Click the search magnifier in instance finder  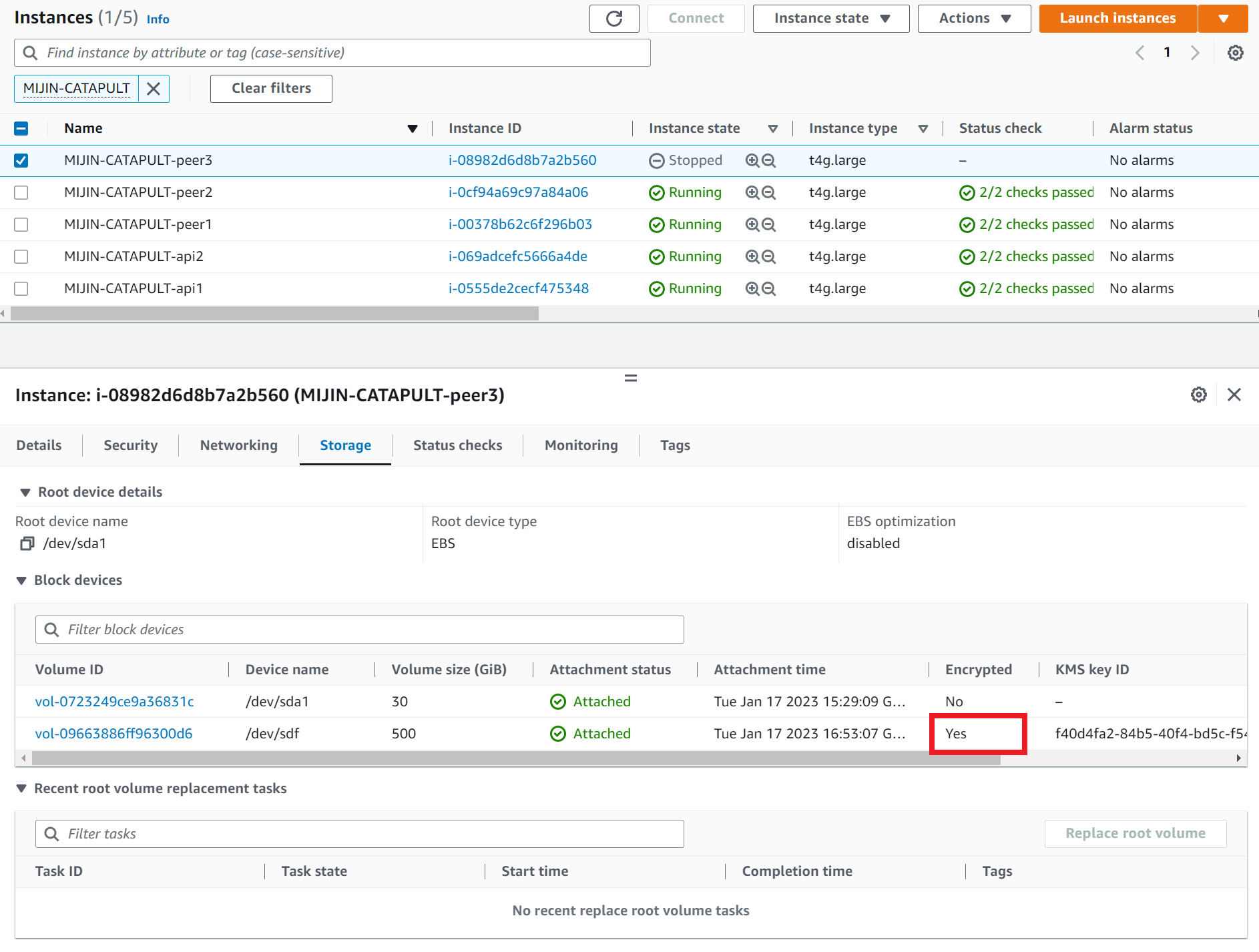[x=30, y=53]
